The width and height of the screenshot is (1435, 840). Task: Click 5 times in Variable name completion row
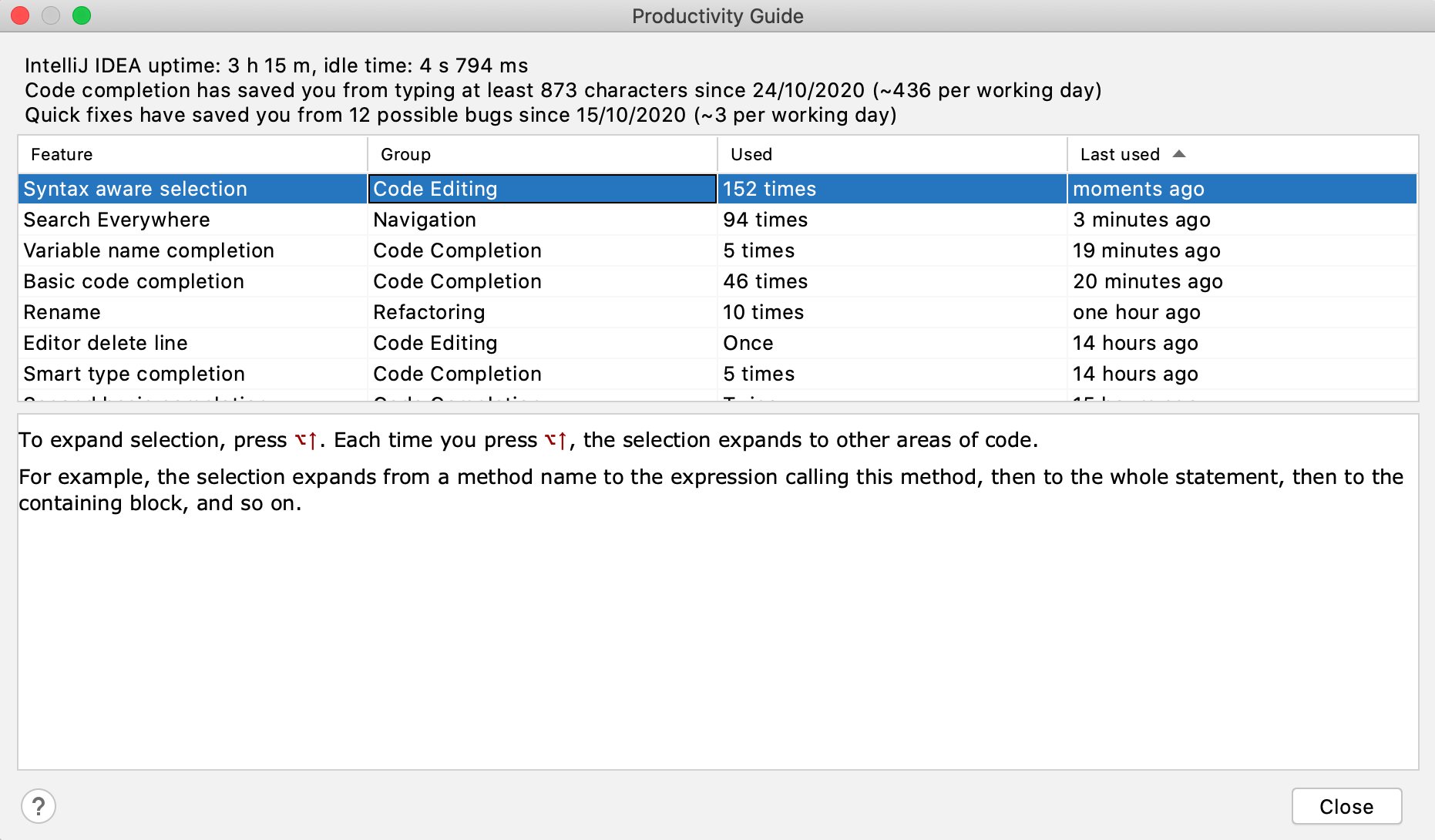(892, 250)
